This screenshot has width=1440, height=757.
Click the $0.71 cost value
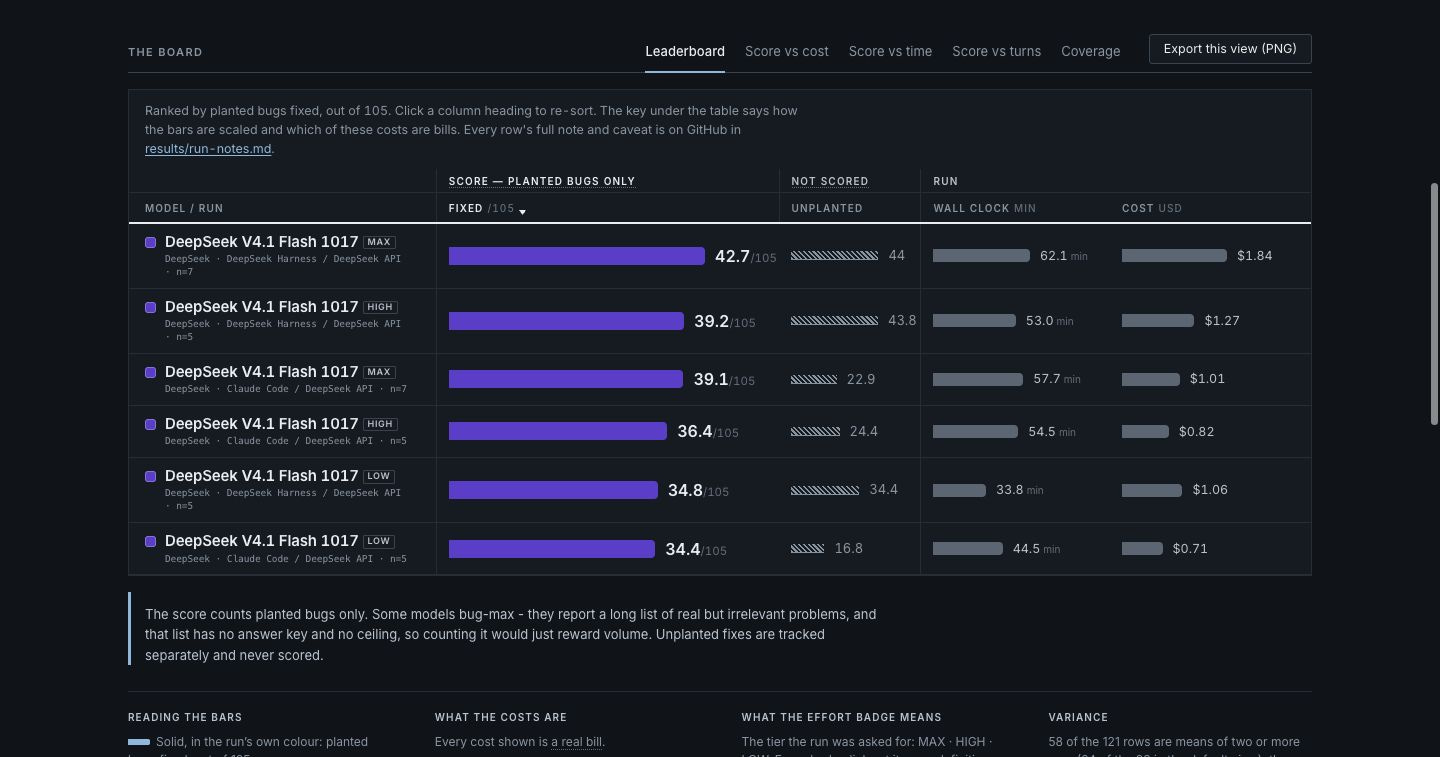coord(1190,549)
